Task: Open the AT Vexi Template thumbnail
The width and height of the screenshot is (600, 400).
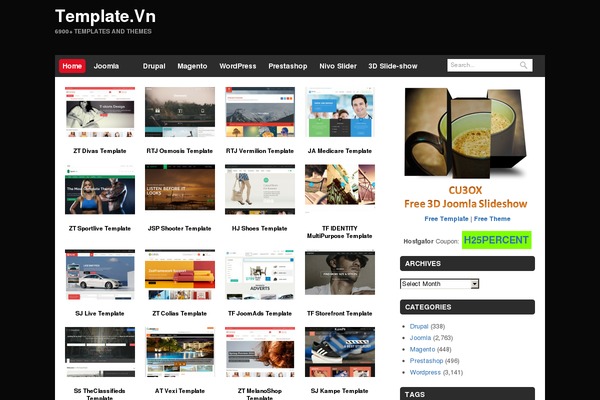Action: pos(180,352)
